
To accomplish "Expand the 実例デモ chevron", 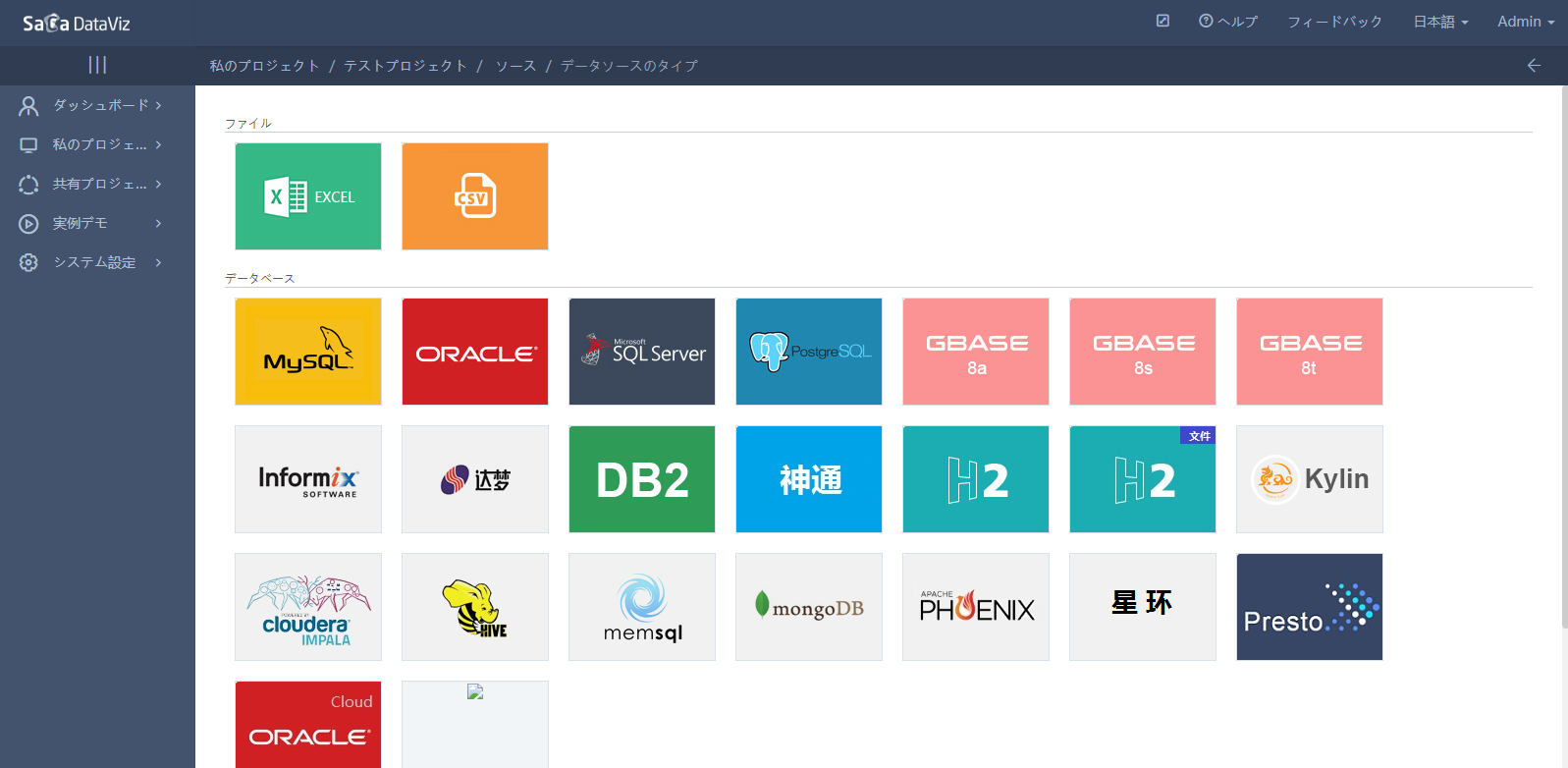I will tap(158, 223).
